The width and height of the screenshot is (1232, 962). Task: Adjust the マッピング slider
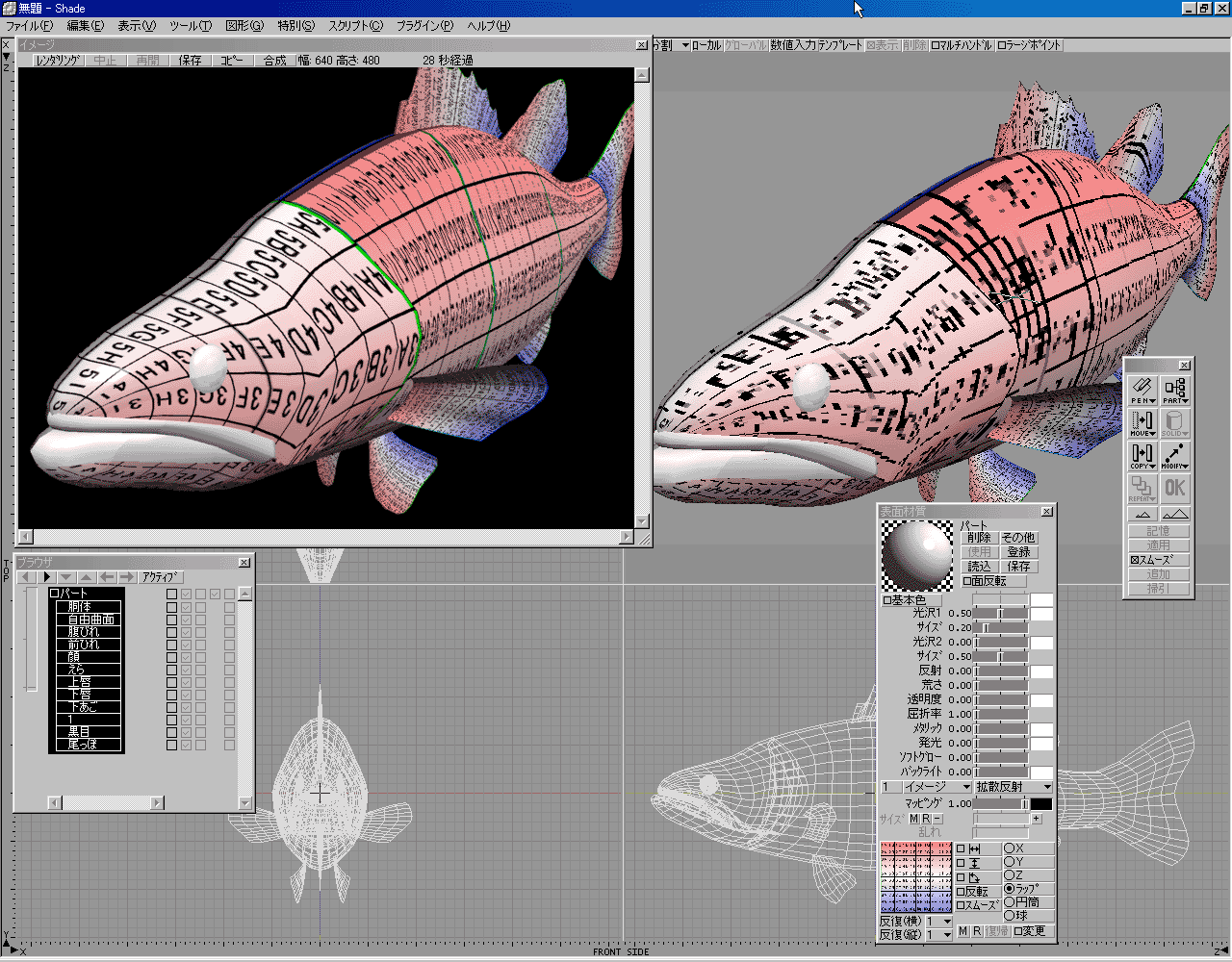pyautogui.click(x=1001, y=803)
